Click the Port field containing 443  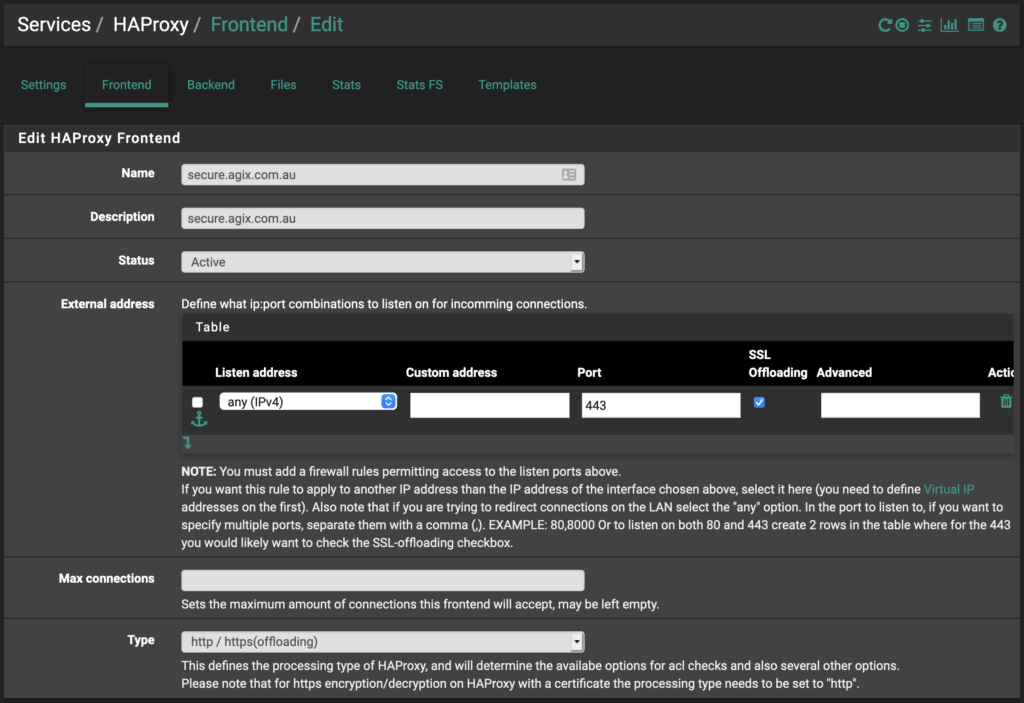click(x=660, y=405)
